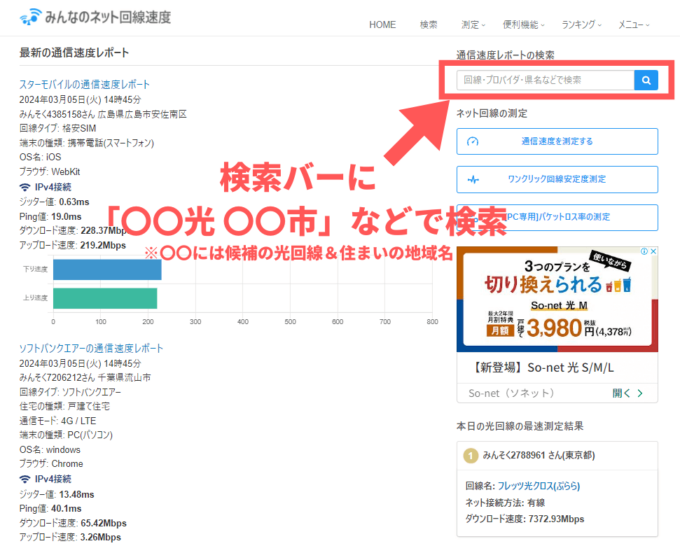Image resolution: width=680 pixels, height=546 pixels.
Task: Click the みんなのネット回線速度 site logo
Action: [95, 17]
